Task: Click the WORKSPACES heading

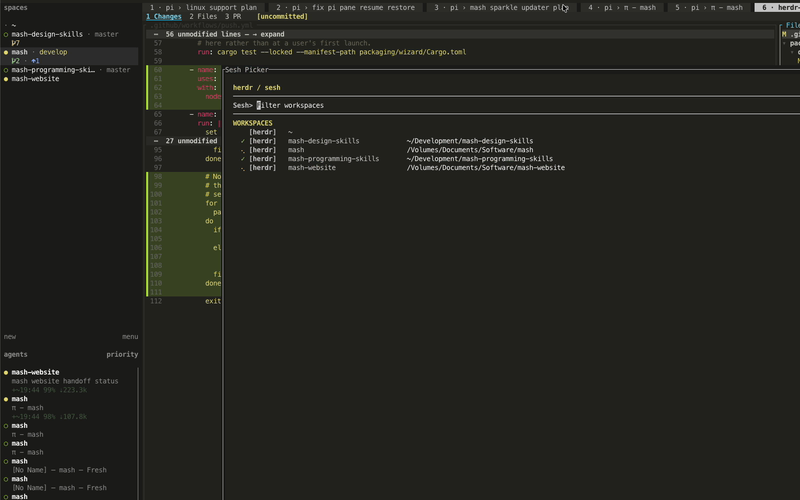Action: pos(253,123)
